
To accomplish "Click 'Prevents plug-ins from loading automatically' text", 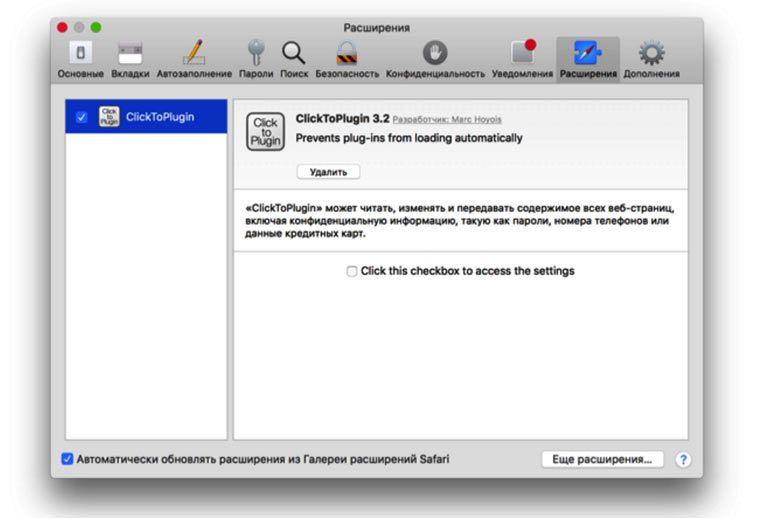I will pyautogui.click(x=409, y=138).
